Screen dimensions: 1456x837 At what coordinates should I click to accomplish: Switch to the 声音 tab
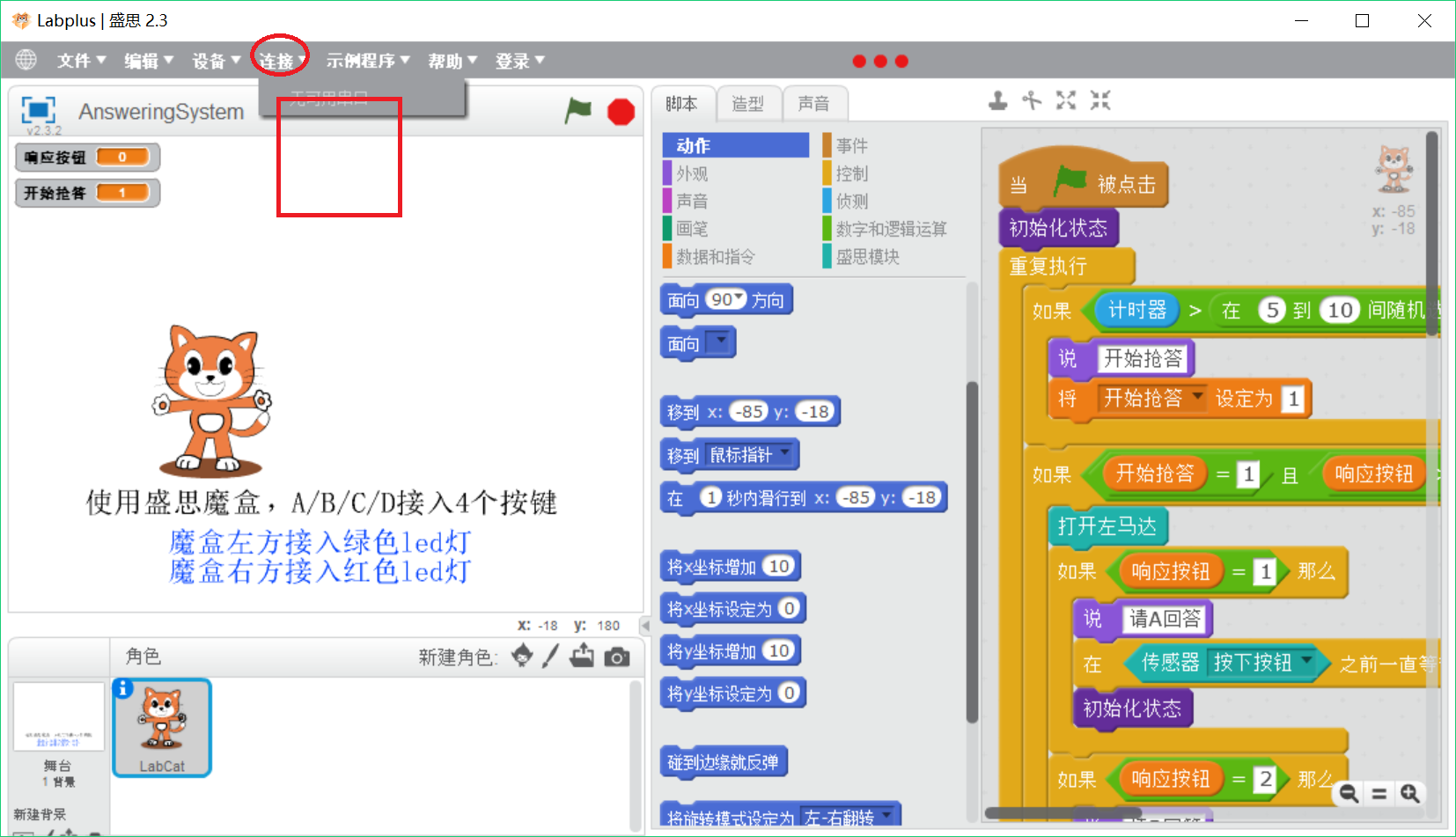point(814,104)
